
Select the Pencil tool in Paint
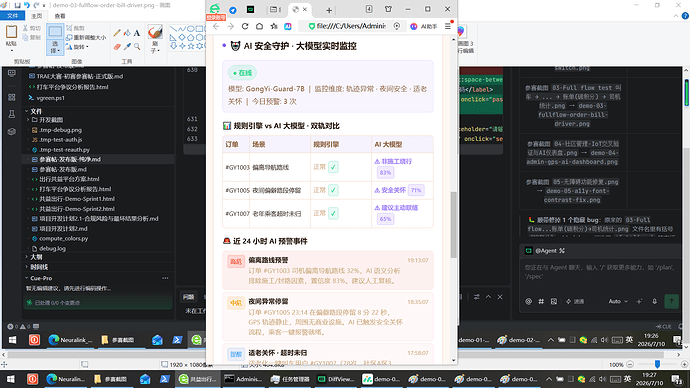(x=117, y=33)
